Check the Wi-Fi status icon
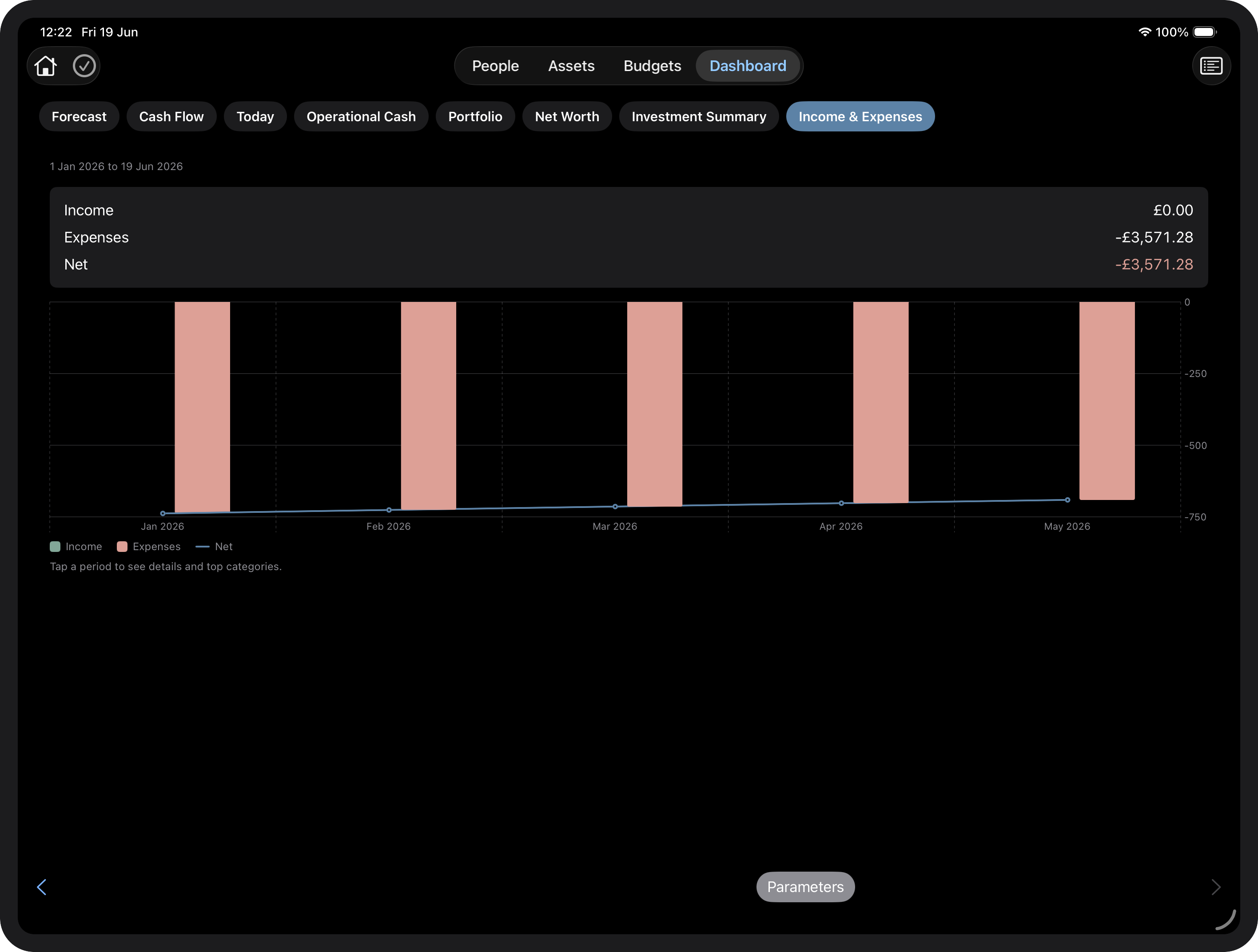Screen dimensions: 1258x952 (x=1144, y=32)
